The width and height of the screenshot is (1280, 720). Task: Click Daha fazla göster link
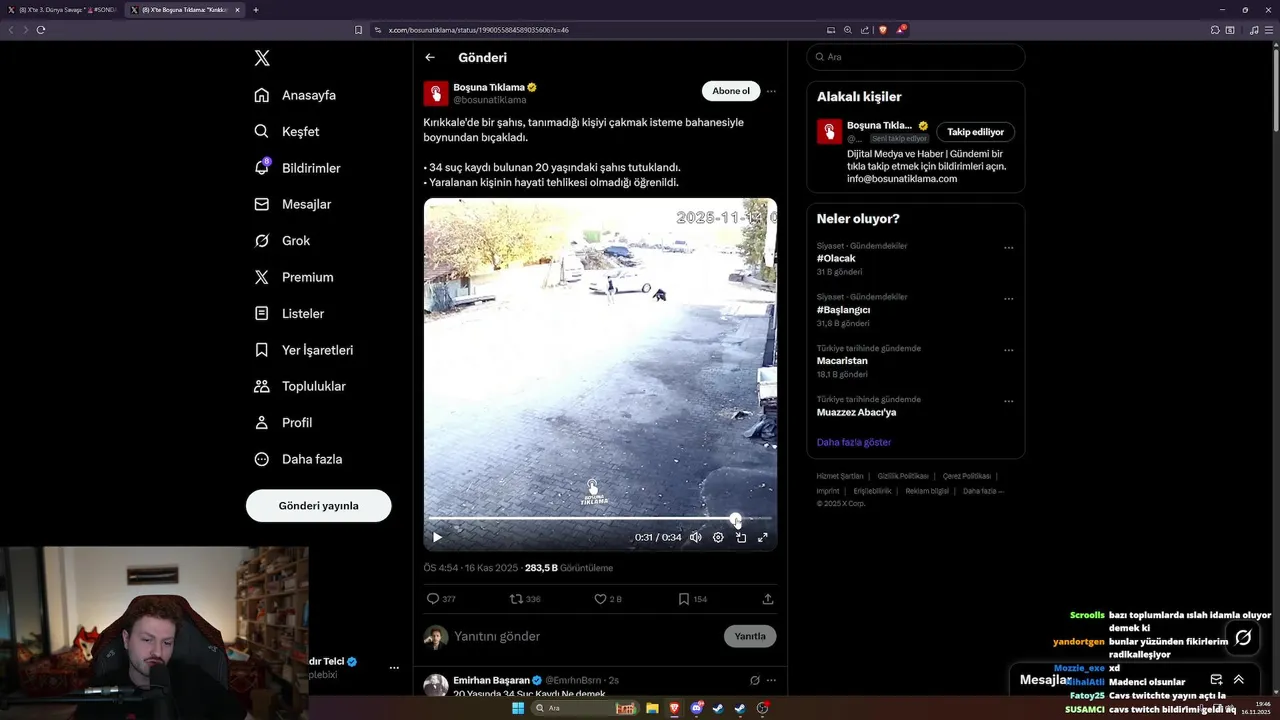(x=853, y=442)
